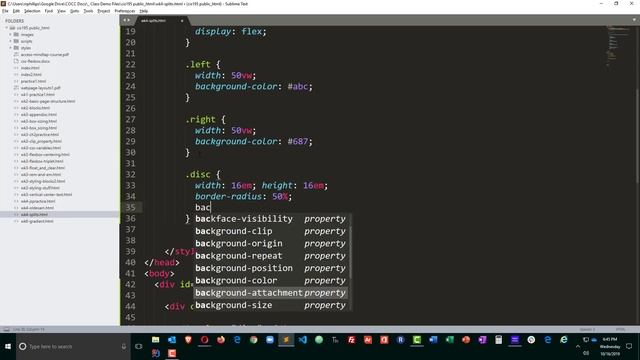640x360 pixels.
Task: Open the Find menu
Action: [49, 11]
